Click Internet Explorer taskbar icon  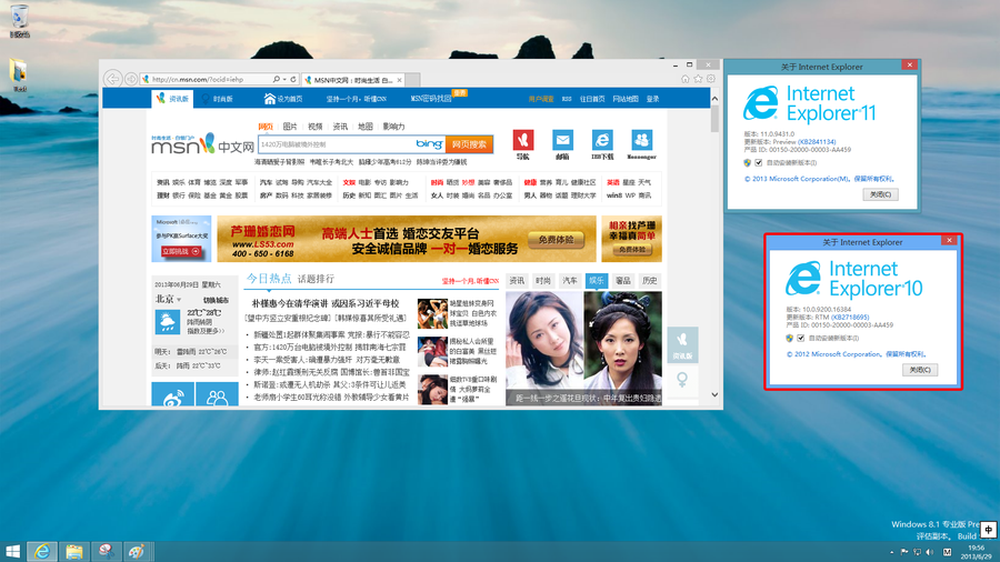coord(42,551)
